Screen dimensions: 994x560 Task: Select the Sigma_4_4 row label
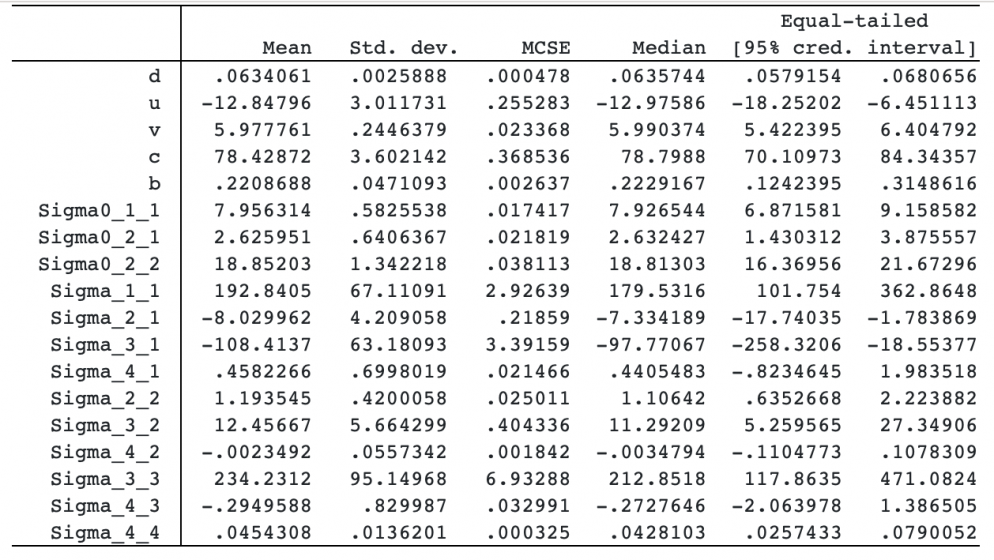[x=105, y=533]
